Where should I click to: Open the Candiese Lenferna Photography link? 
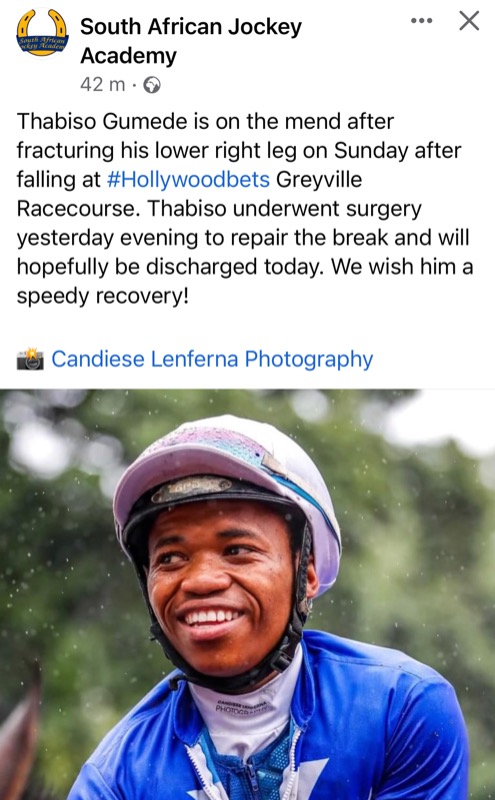click(212, 359)
